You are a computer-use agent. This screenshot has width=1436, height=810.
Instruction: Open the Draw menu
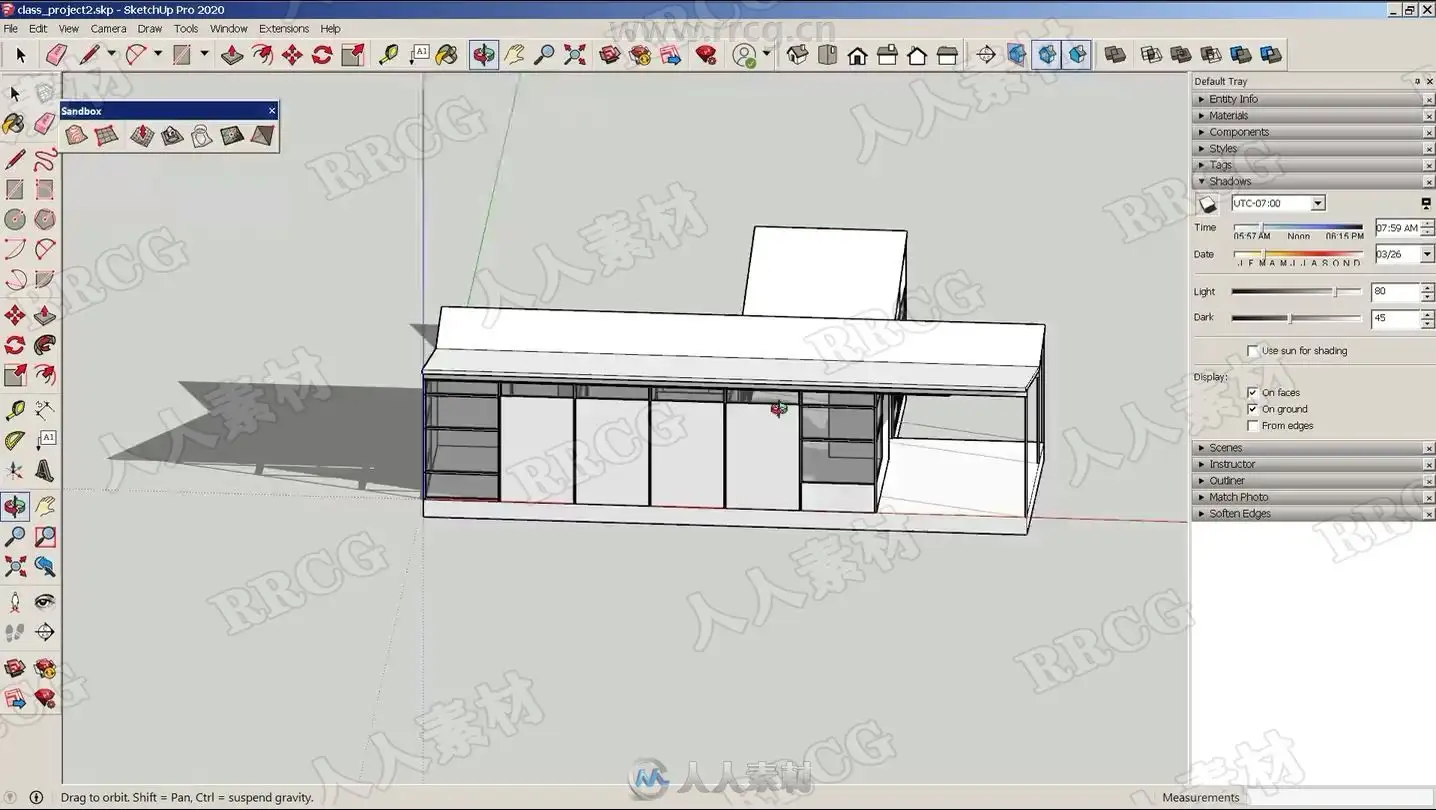(149, 29)
